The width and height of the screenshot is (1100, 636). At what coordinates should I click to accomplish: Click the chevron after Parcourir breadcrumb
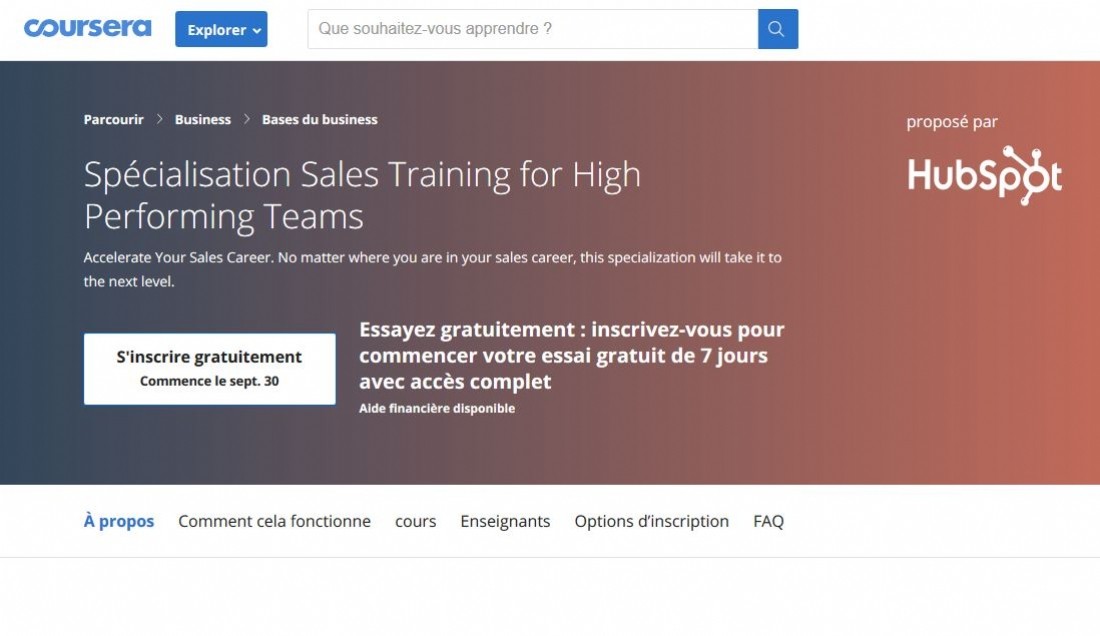159,119
